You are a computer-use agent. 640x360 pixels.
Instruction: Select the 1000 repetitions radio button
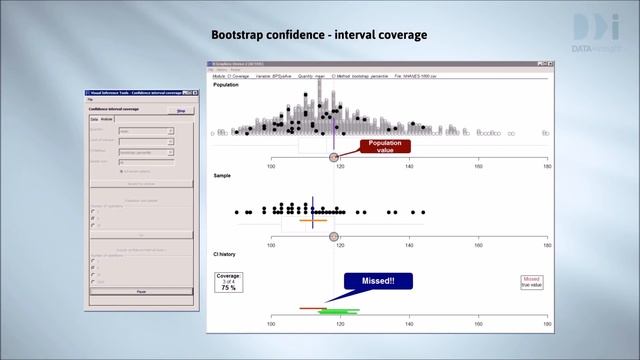point(93,282)
